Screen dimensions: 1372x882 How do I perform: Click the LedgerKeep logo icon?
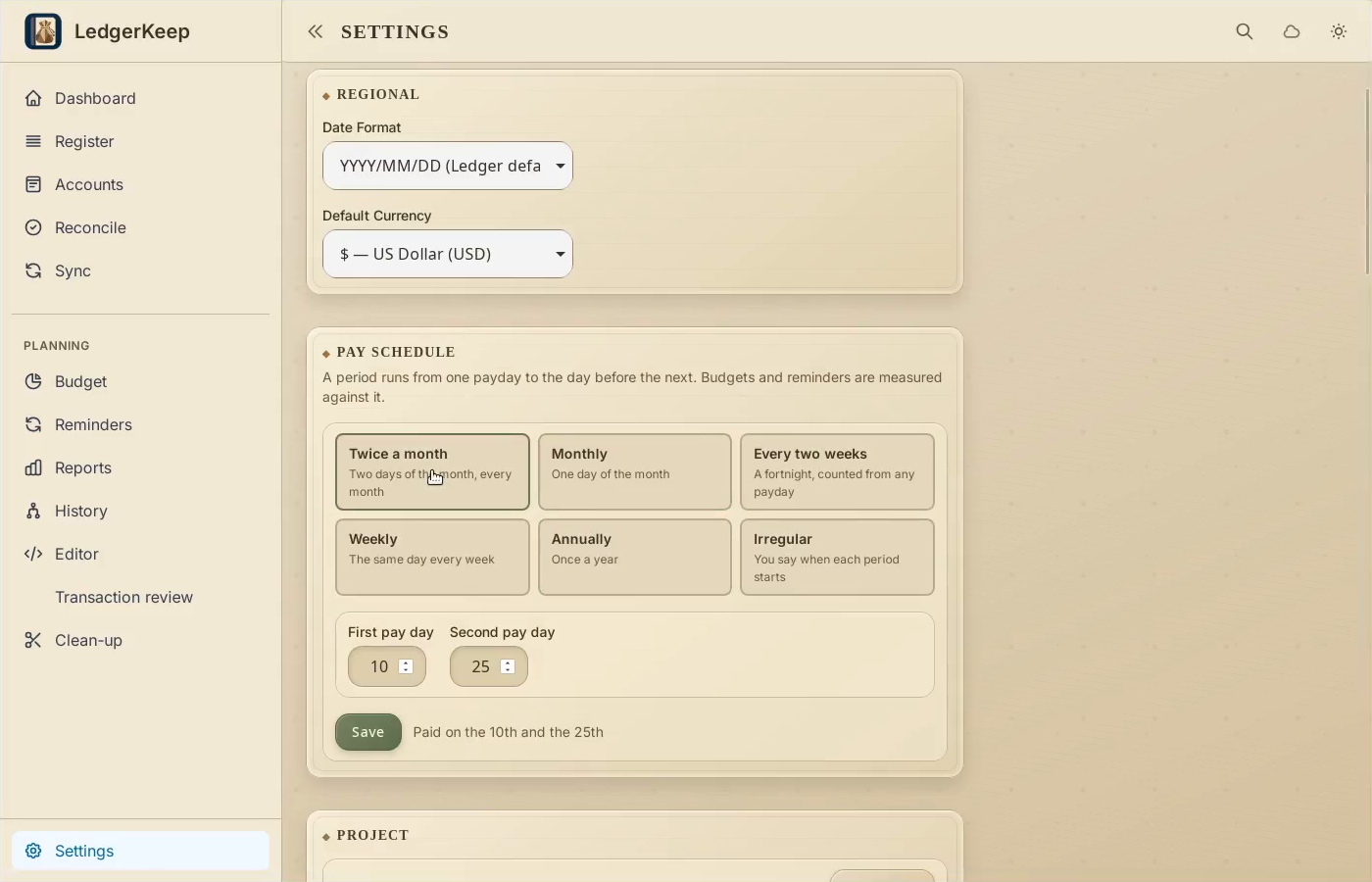(x=43, y=31)
